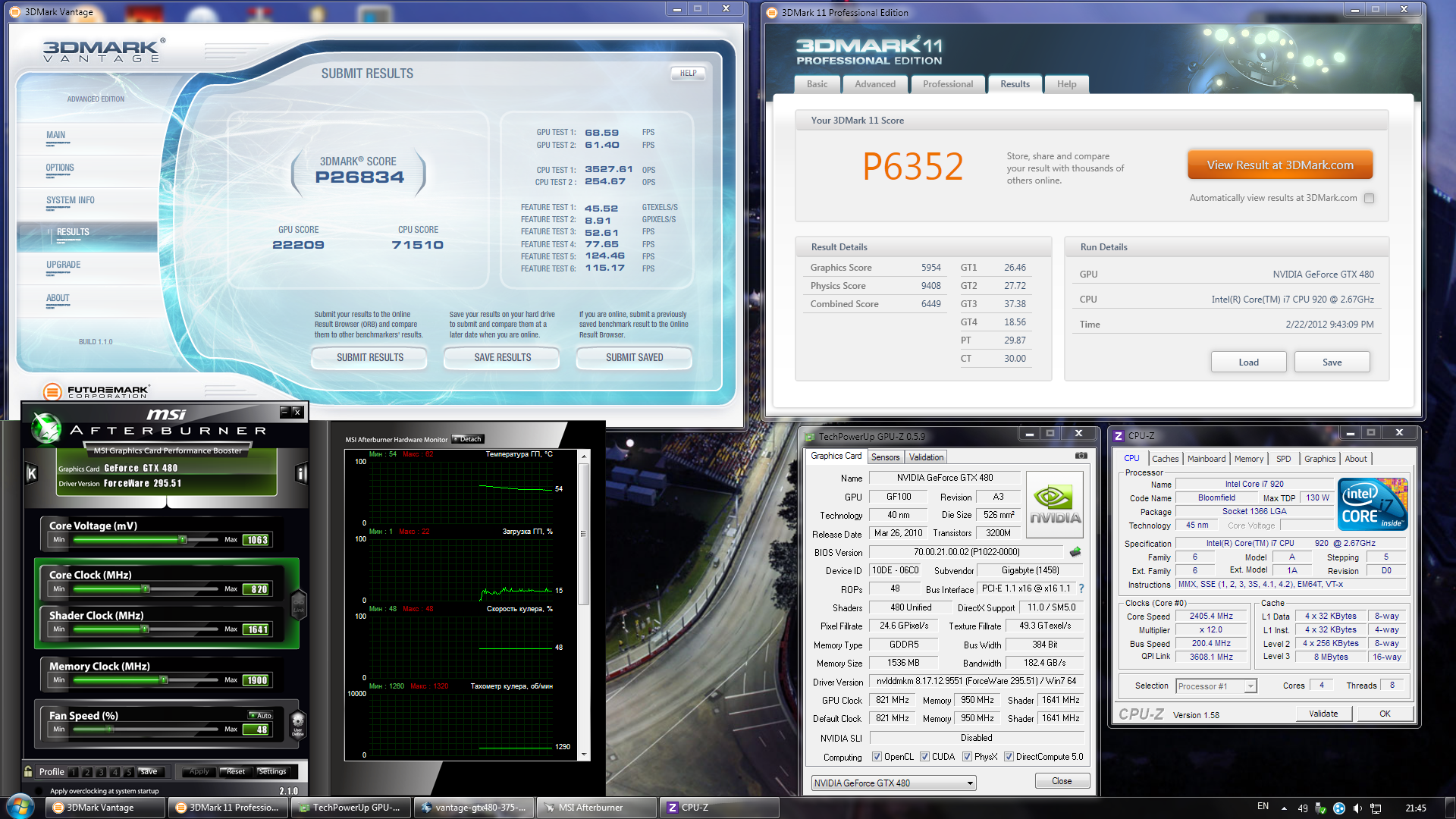Click the Kombustor K icon in Afterburner
1456x819 pixels.
[31, 474]
